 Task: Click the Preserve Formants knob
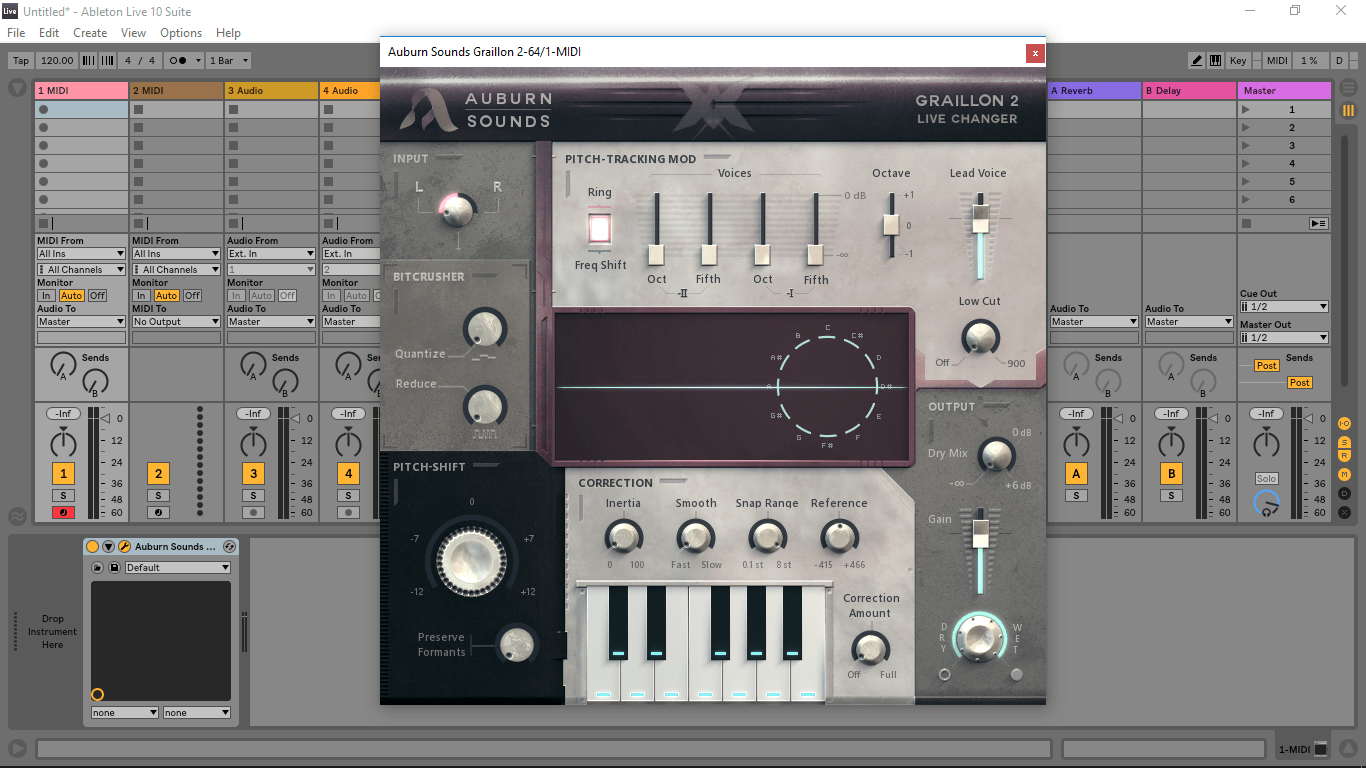click(516, 644)
